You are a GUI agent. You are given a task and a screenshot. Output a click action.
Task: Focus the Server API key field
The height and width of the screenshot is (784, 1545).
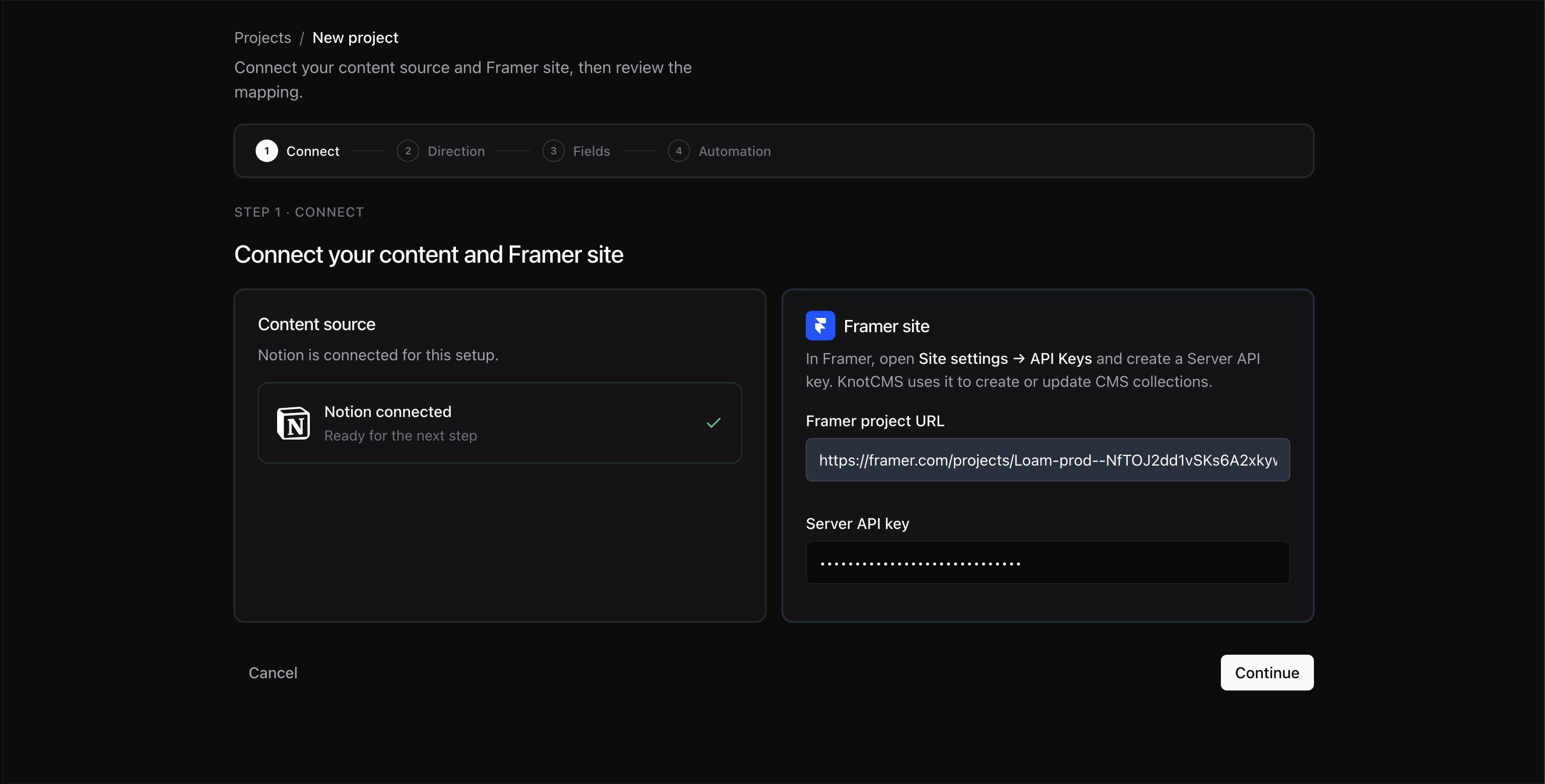point(1047,562)
